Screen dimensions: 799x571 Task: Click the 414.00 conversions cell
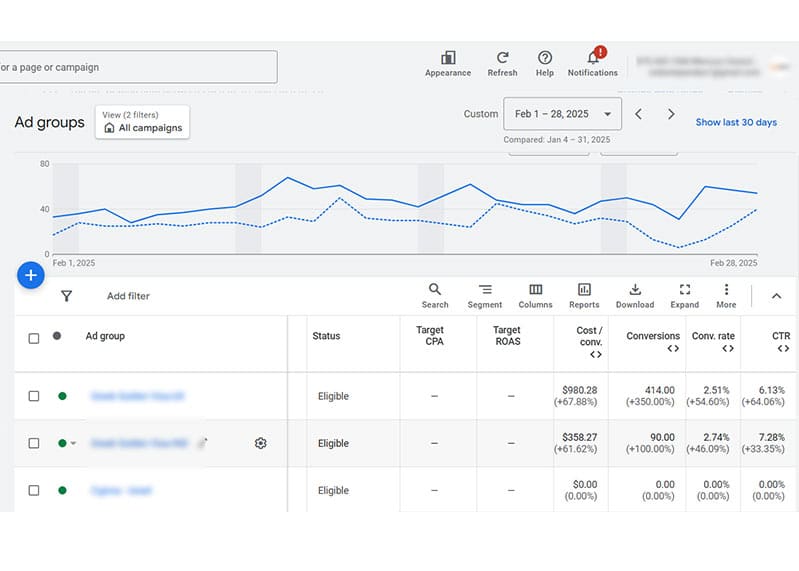659,390
